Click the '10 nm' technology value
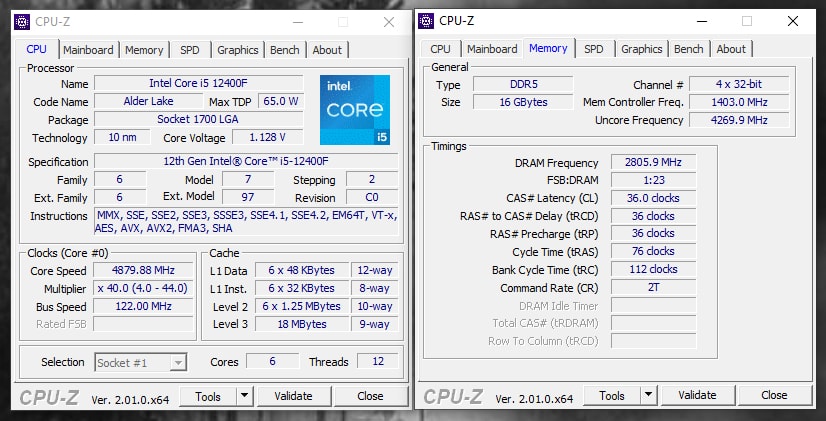This screenshot has width=826, height=421. [x=122, y=138]
